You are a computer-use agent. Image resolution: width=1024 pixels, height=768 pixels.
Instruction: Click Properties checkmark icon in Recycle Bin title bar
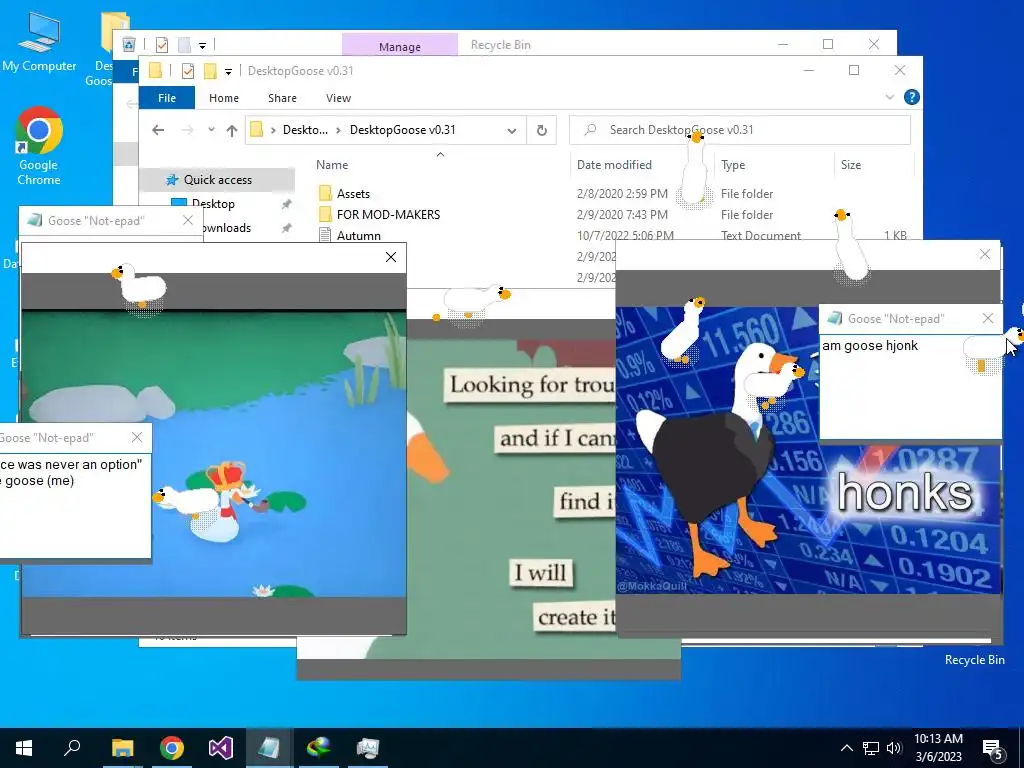162,44
